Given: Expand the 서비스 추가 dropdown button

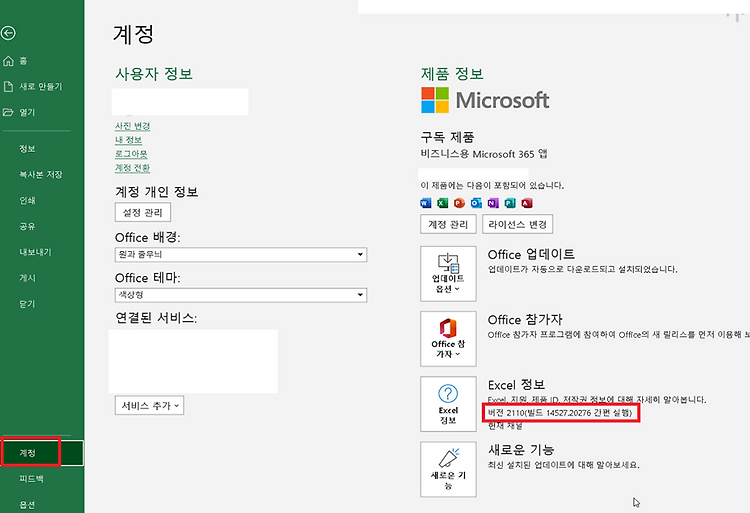Looking at the screenshot, I should [149, 405].
